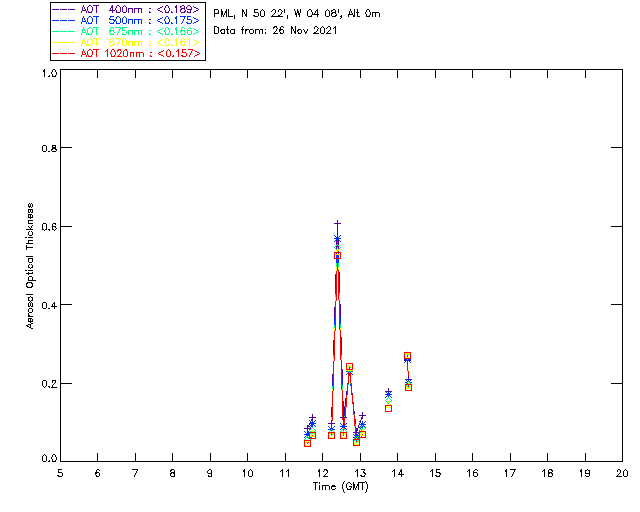
Task: Click the red square marker at the 0.52 peak
Action: (338, 256)
